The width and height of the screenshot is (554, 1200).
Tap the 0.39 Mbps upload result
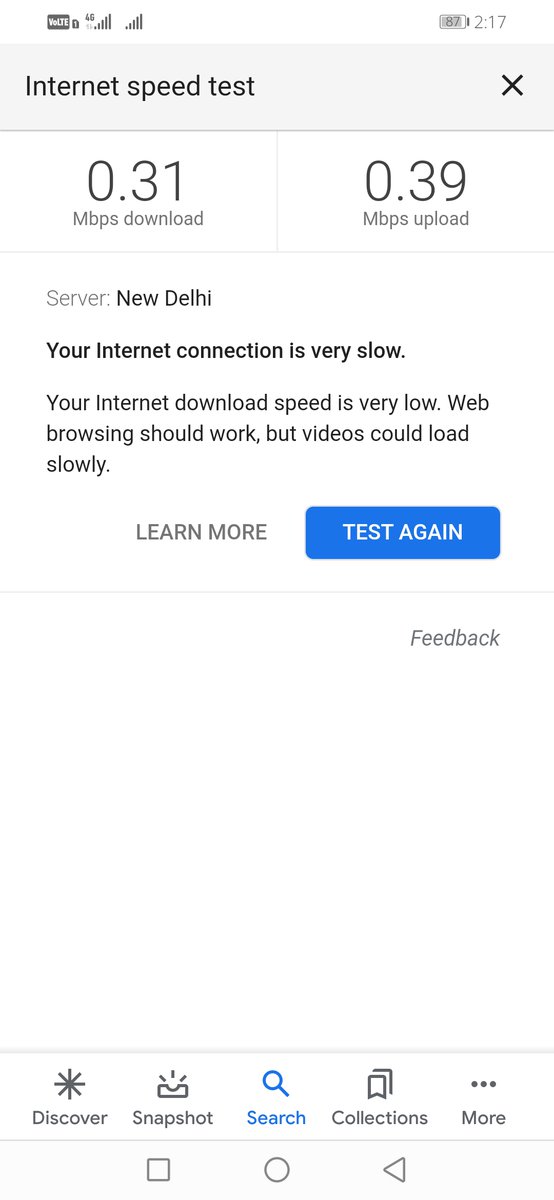[x=416, y=193]
